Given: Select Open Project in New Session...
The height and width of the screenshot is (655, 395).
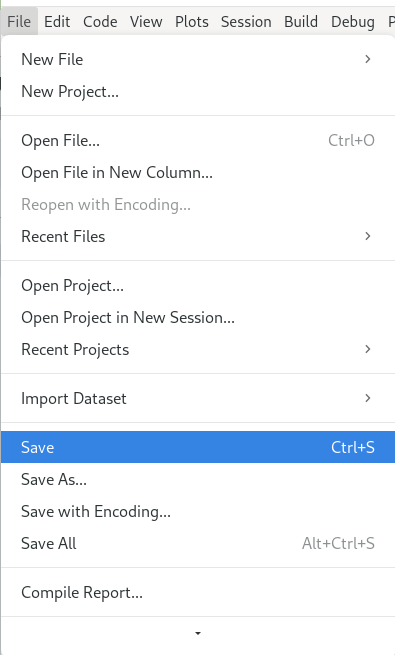Looking at the screenshot, I should tap(198, 317).
